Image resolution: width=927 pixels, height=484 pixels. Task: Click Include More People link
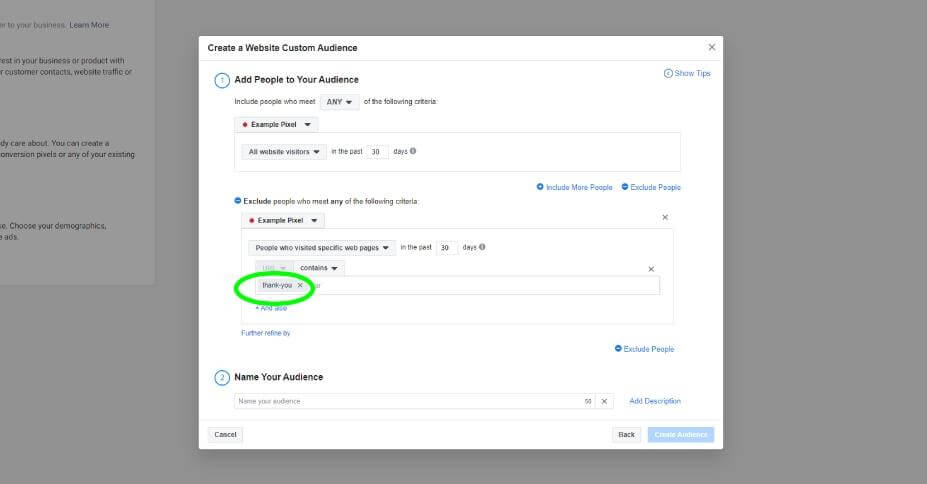[574, 187]
